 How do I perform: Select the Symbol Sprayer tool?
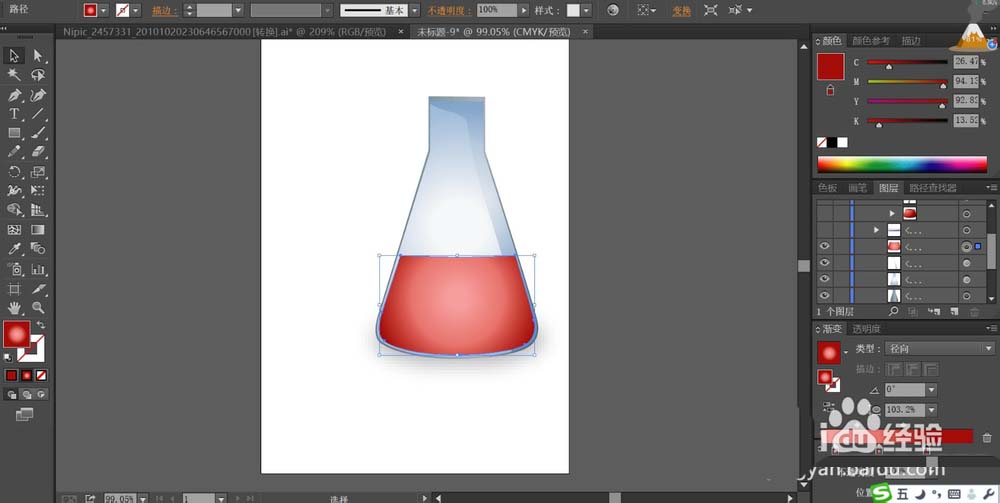[x=14, y=268]
